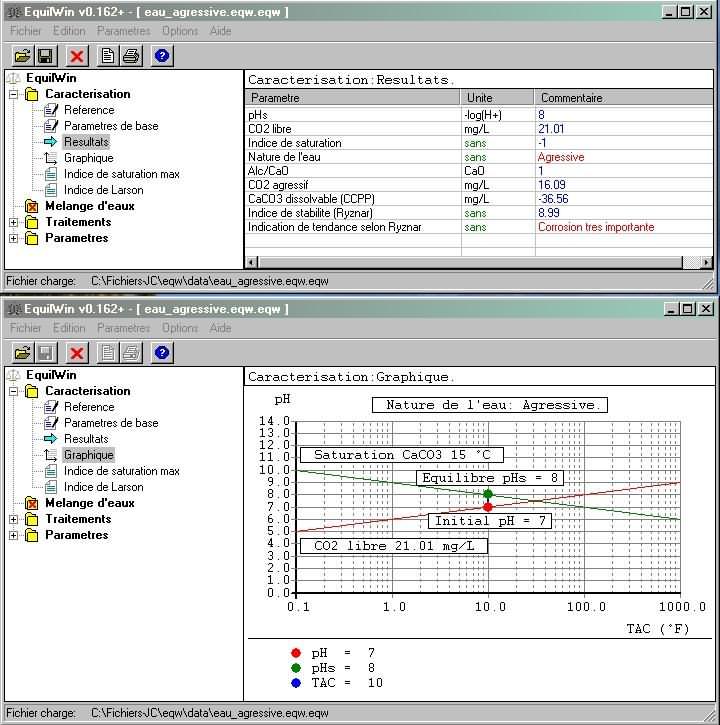Click red X delete icon in bottom window
Screen dimensions: 720x725
click(77, 353)
